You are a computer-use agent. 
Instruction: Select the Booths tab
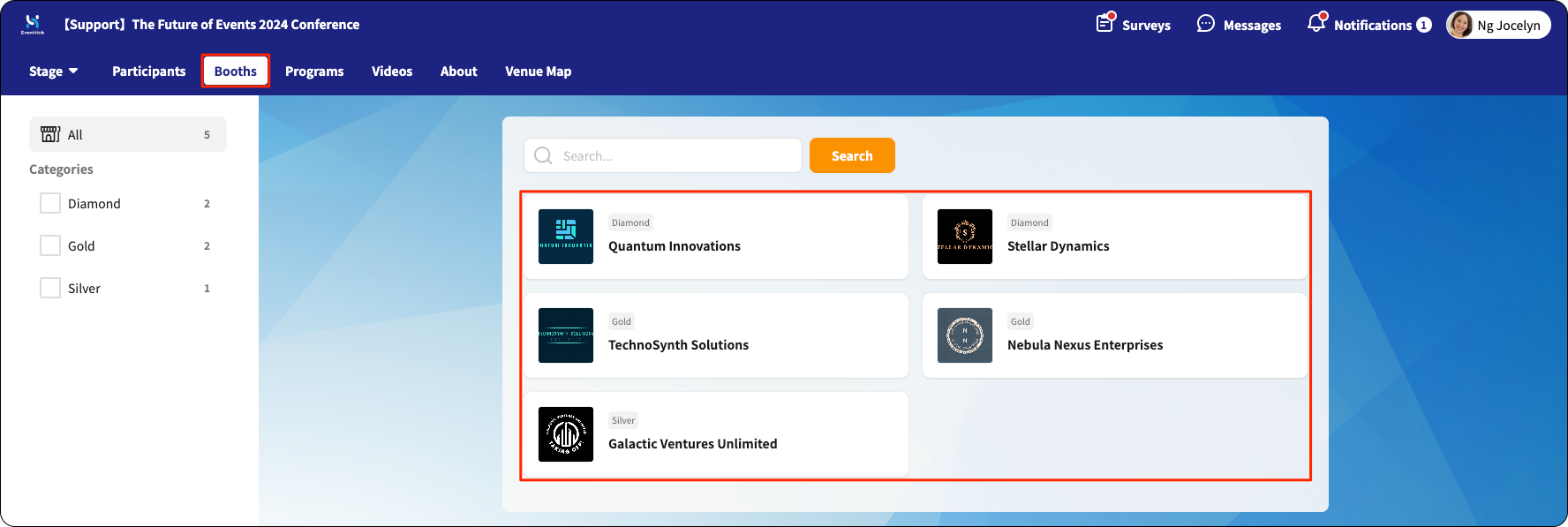pos(236,72)
